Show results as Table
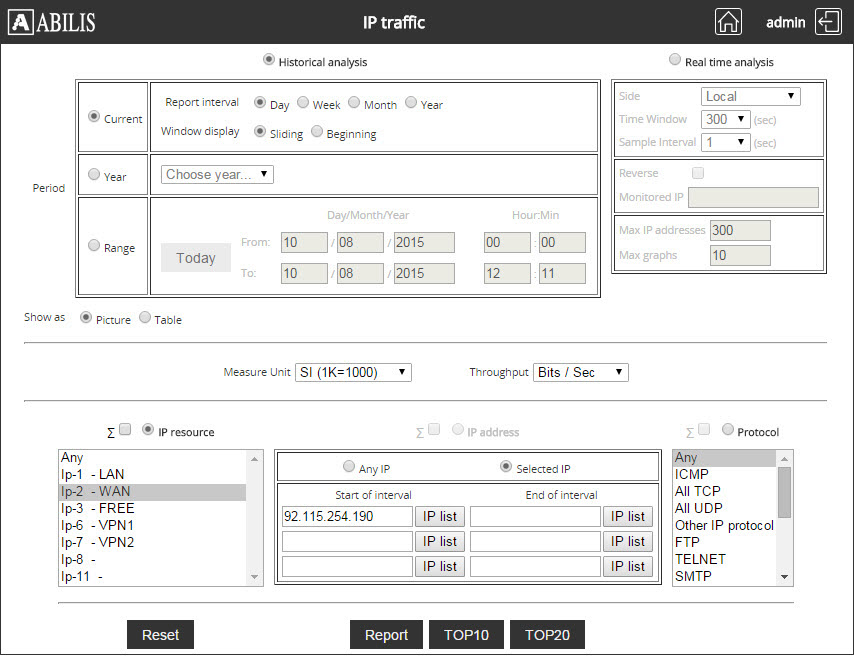 pyautogui.click(x=144, y=318)
